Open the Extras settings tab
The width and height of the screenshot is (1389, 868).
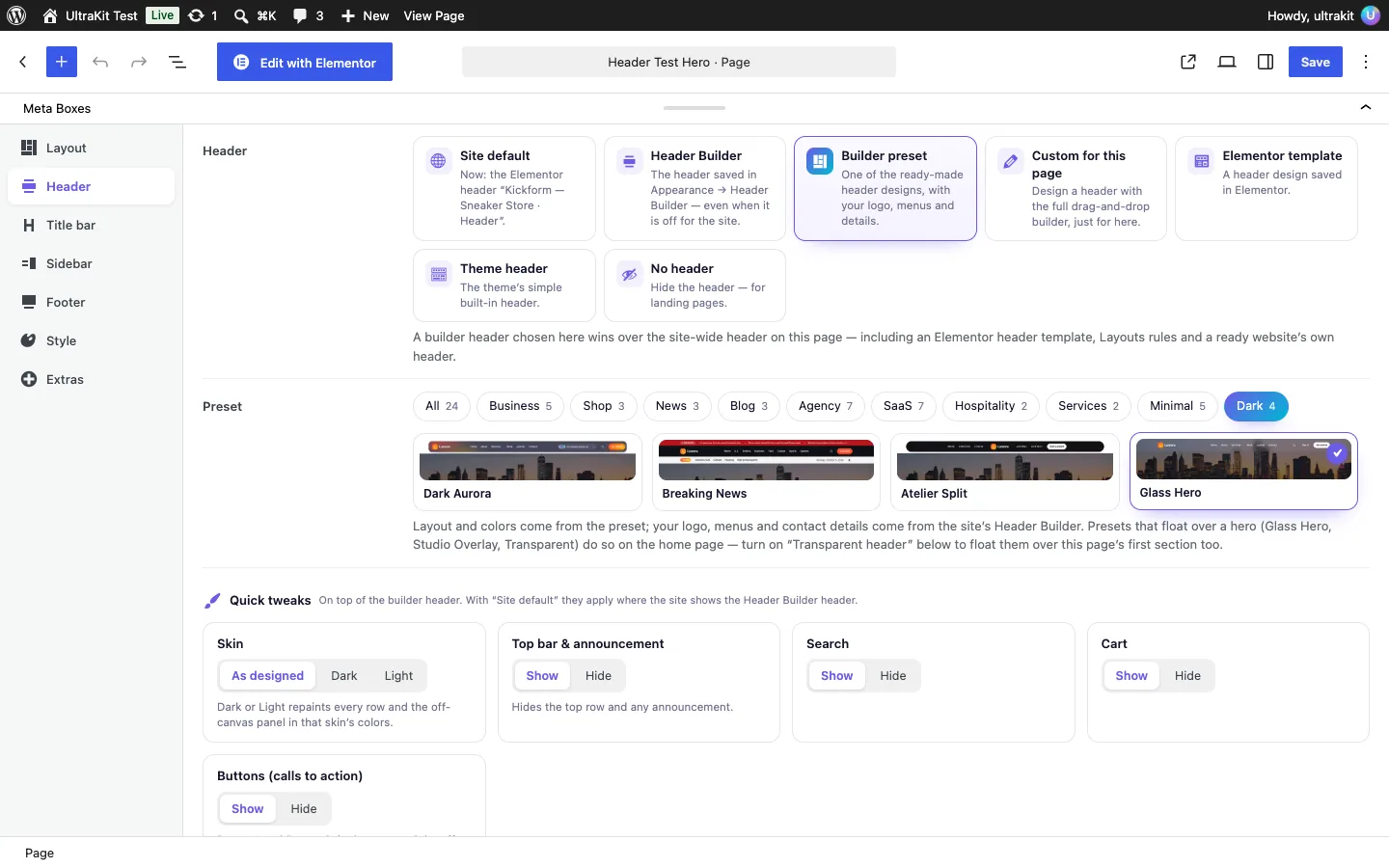pos(92,379)
